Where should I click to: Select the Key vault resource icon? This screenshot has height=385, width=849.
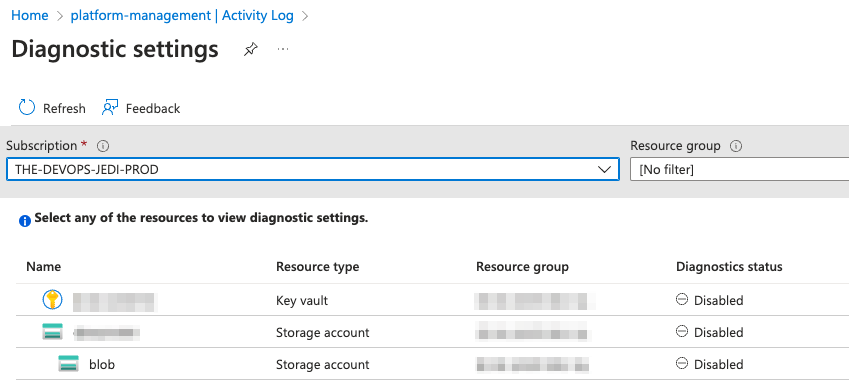pos(53,299)
